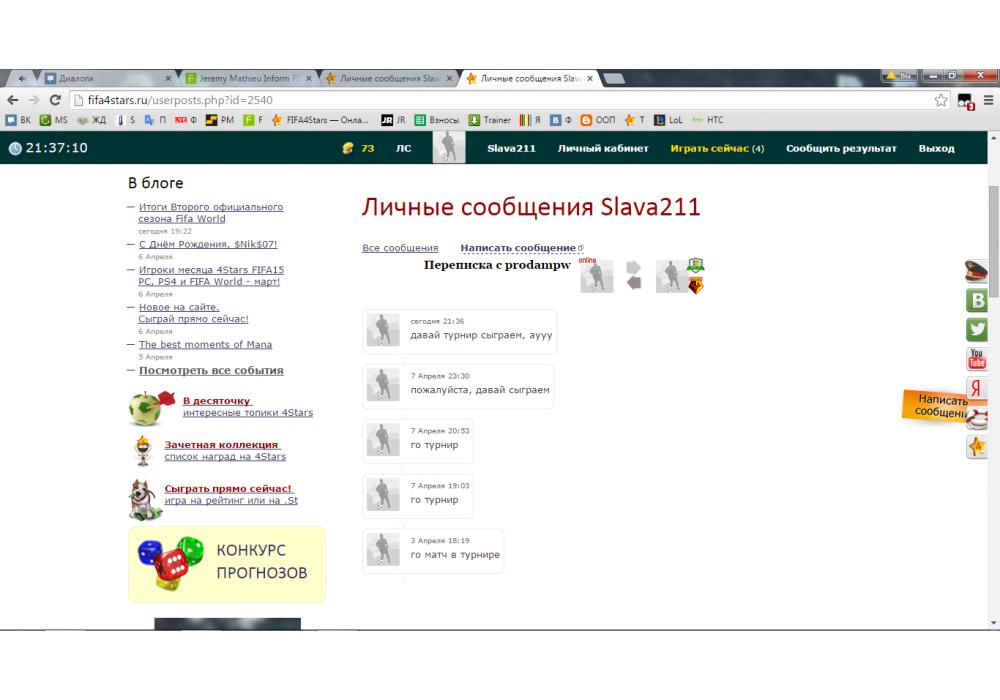The width and height of the screenshot is (1000, 700).
Task: Switch to the 'Jeremy Mathieu Inform' tab
Action: pyautogui.click(x=248, y=78)
